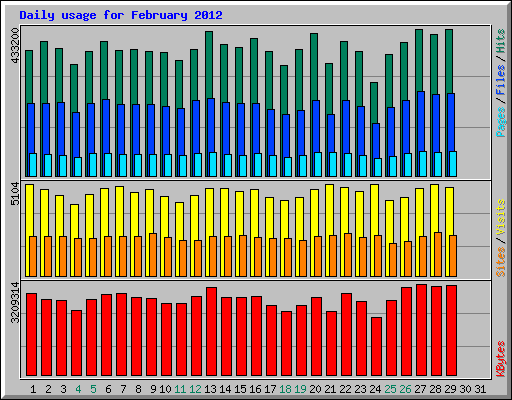
Task: Click green weekend day label 18
Action: pos(285,389)
